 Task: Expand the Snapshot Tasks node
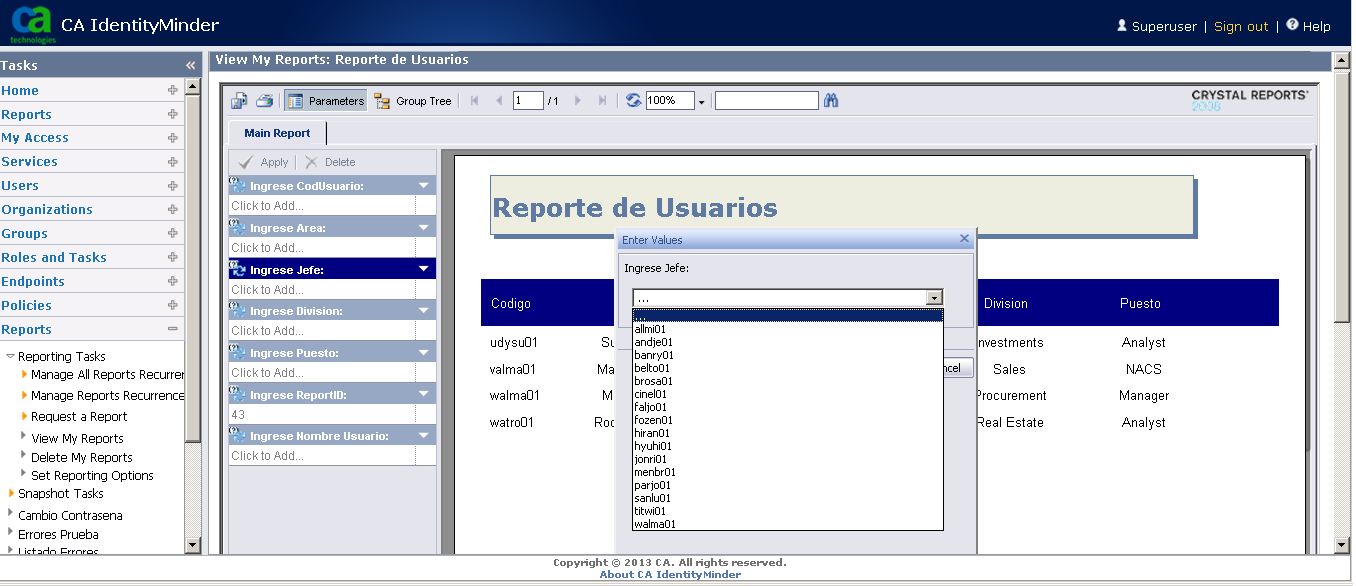click(12, 494)
